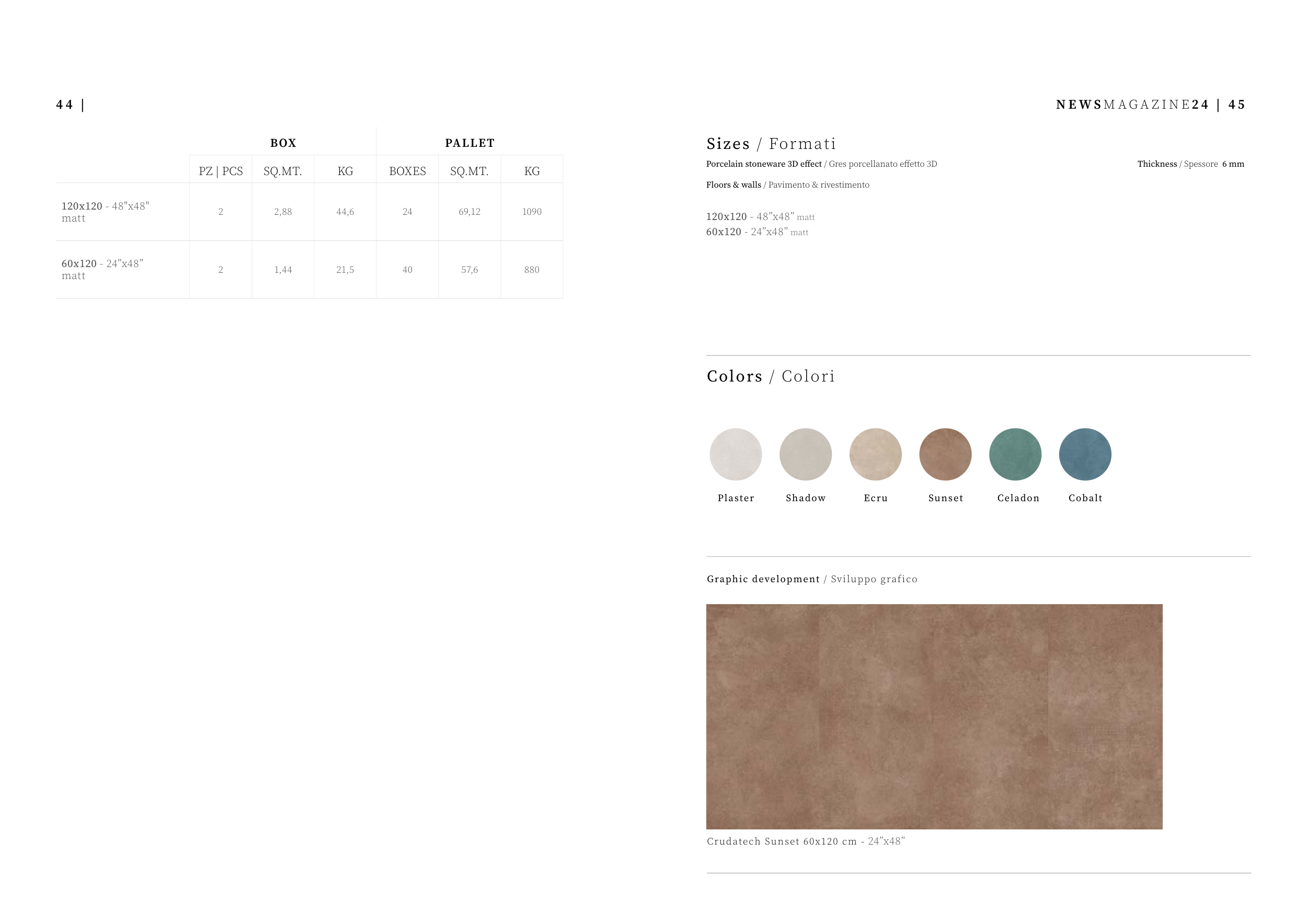Pick the Ecru color swatch
The image size is (1307, 924).
pyautogui.click(x=876, y=454)
